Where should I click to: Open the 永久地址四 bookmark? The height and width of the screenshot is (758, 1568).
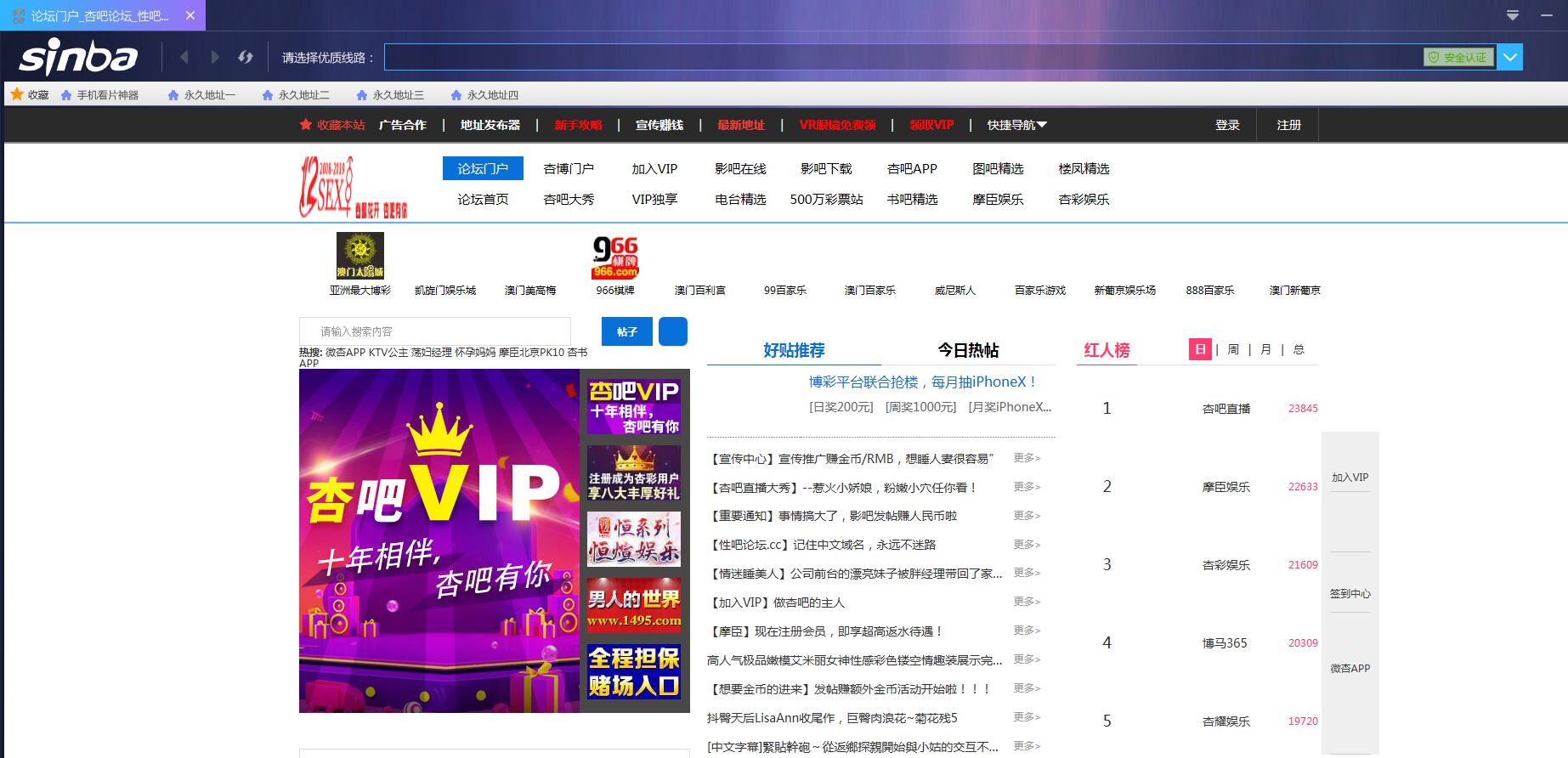(x=484, y=95)
